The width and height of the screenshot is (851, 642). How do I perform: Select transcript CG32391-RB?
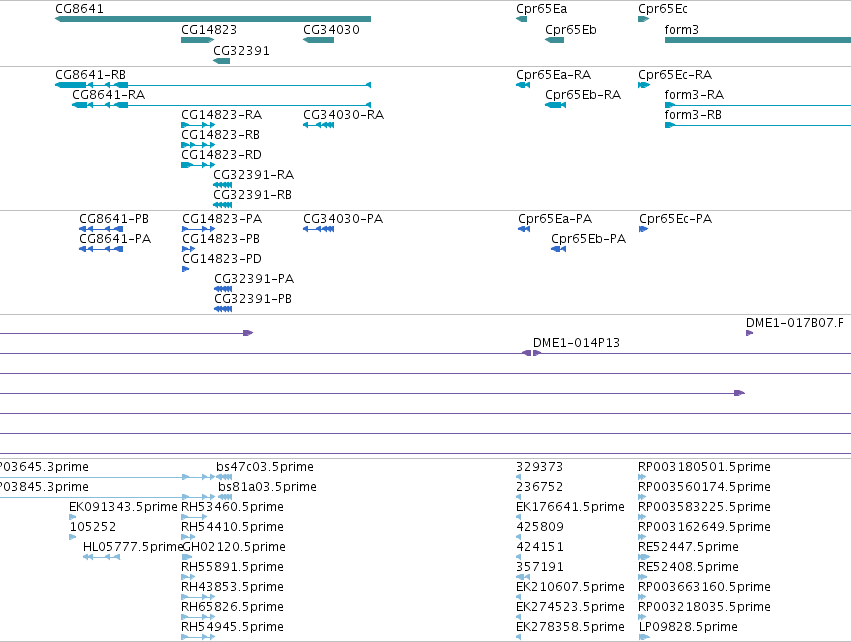tap(223, 205)
